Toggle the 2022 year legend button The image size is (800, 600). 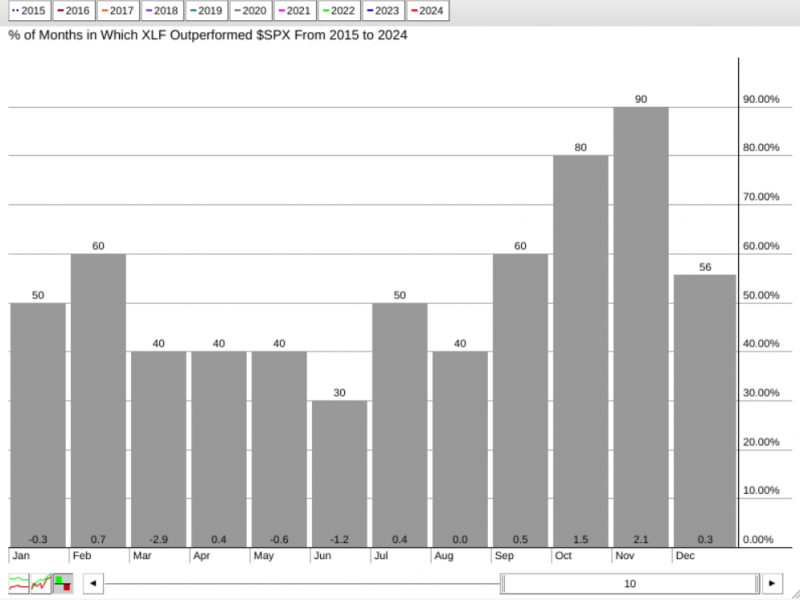tap(339, 11)
